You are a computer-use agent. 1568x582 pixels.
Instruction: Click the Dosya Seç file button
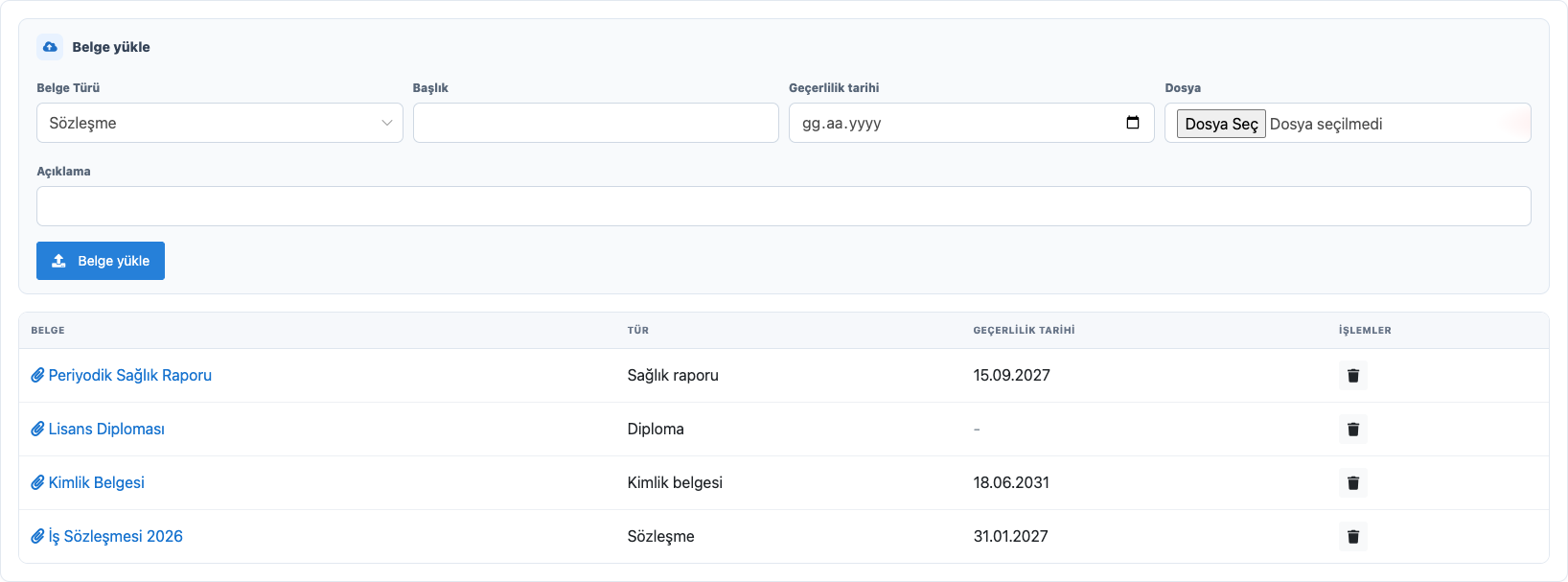coord(1221,124)
